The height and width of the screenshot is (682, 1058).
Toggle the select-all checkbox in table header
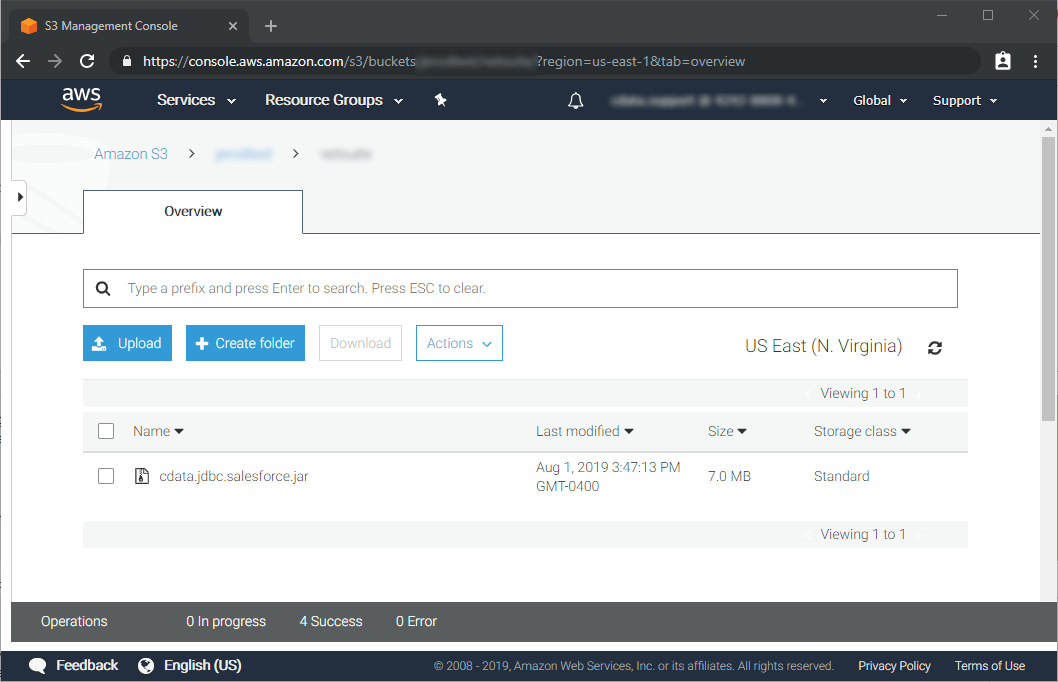[106, 431]
